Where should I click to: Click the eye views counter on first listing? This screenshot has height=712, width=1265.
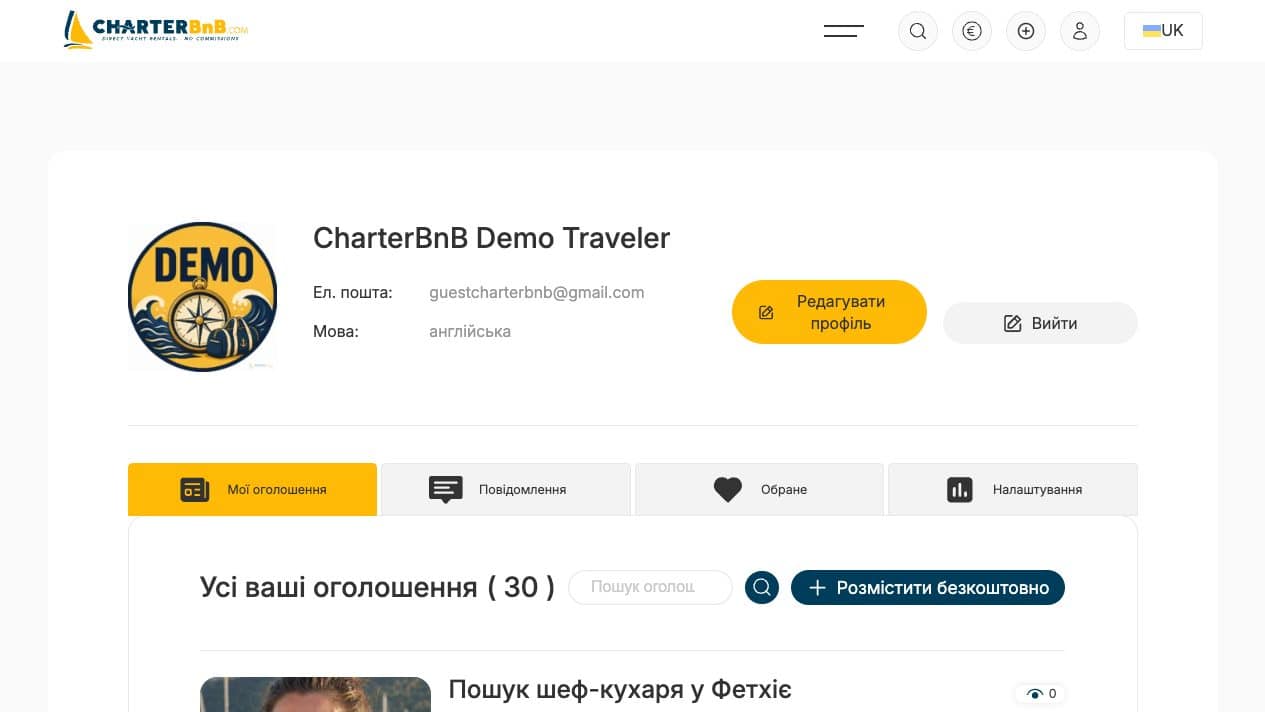tap(1041, 693)
